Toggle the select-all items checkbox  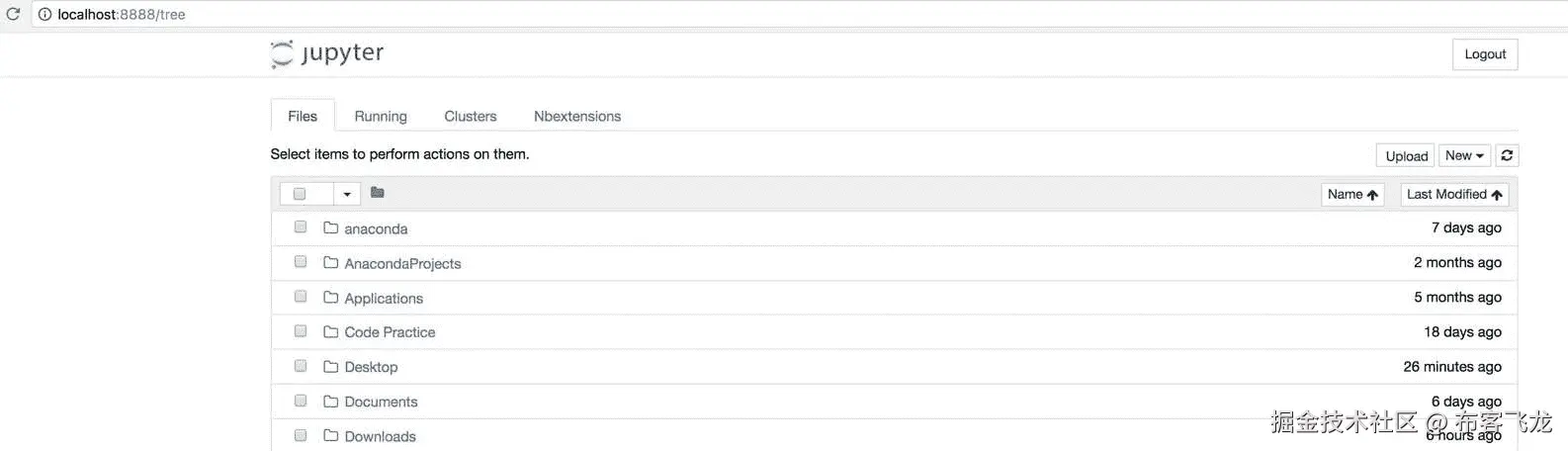click(300, 194)
